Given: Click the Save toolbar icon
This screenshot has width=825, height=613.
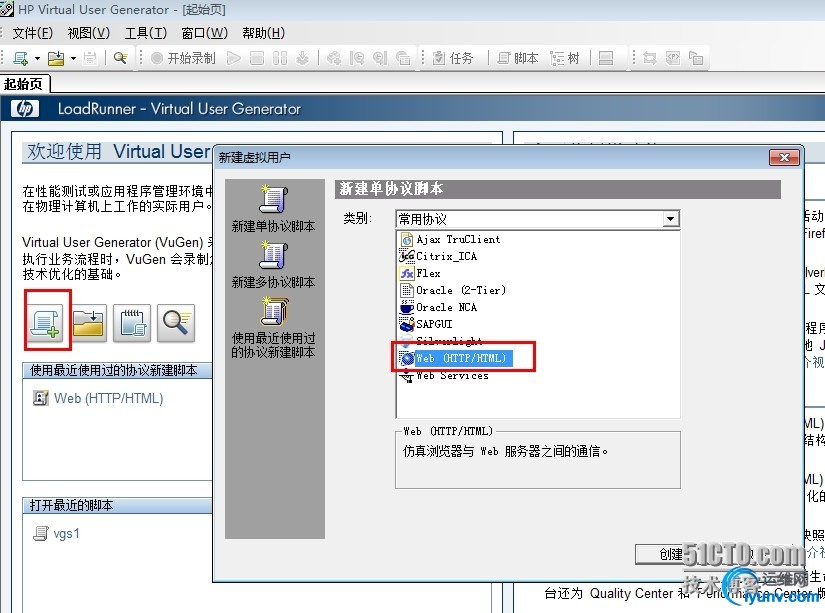Looking at the screenshot, I should click(x=90, y=58).
